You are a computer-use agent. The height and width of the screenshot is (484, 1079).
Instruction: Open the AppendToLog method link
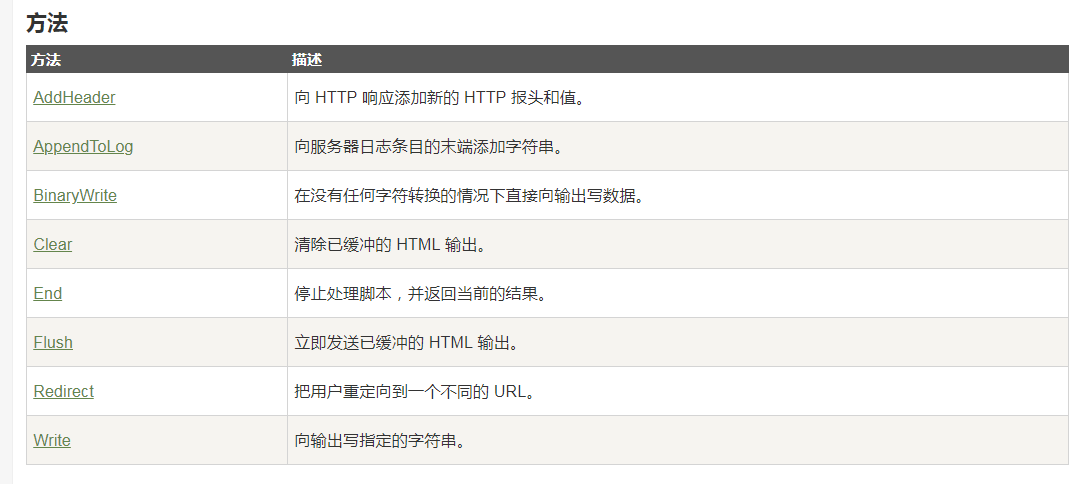tap(83, 147)
